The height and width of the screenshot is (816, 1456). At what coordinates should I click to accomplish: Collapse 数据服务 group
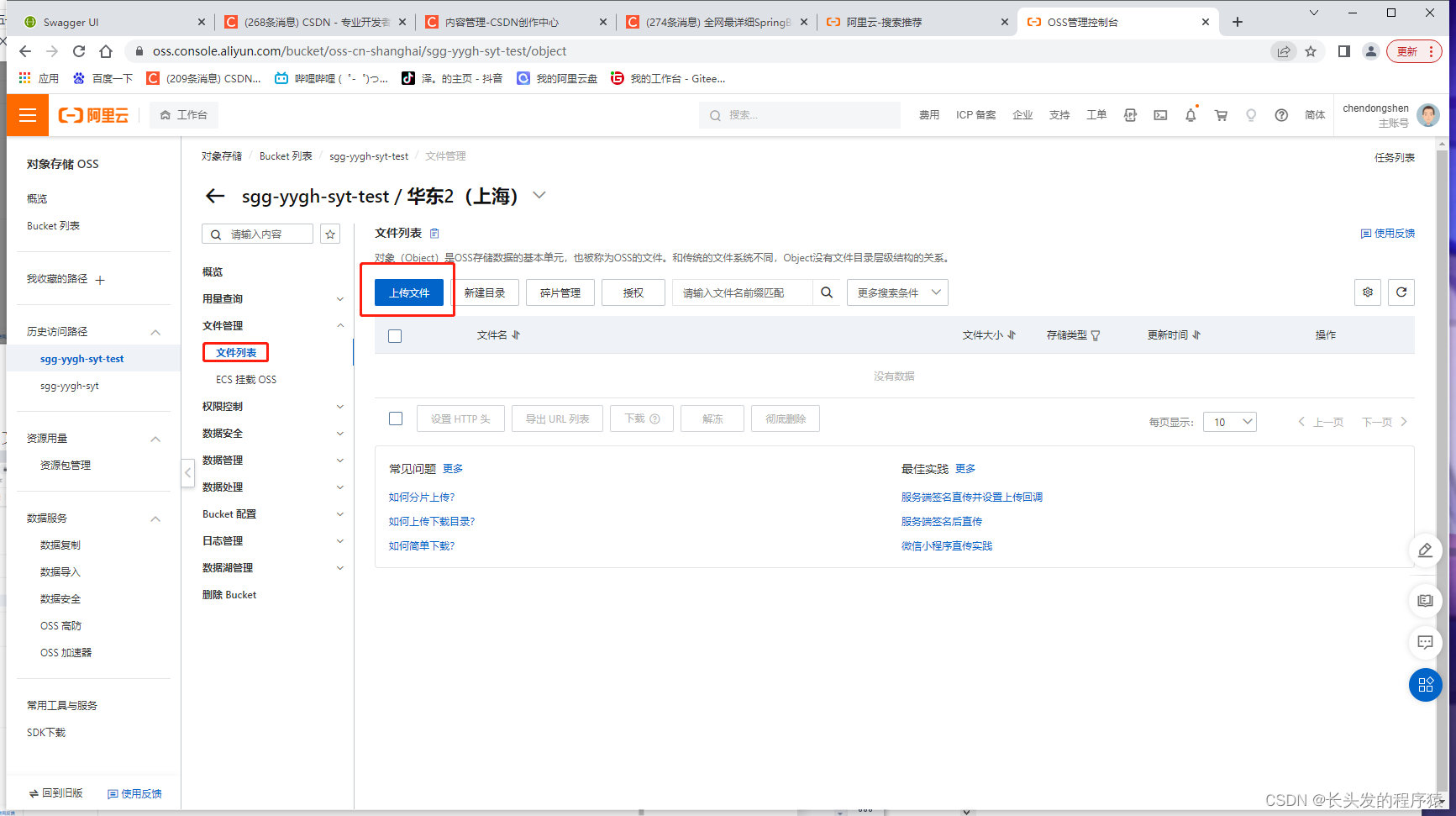coord(155,519)
